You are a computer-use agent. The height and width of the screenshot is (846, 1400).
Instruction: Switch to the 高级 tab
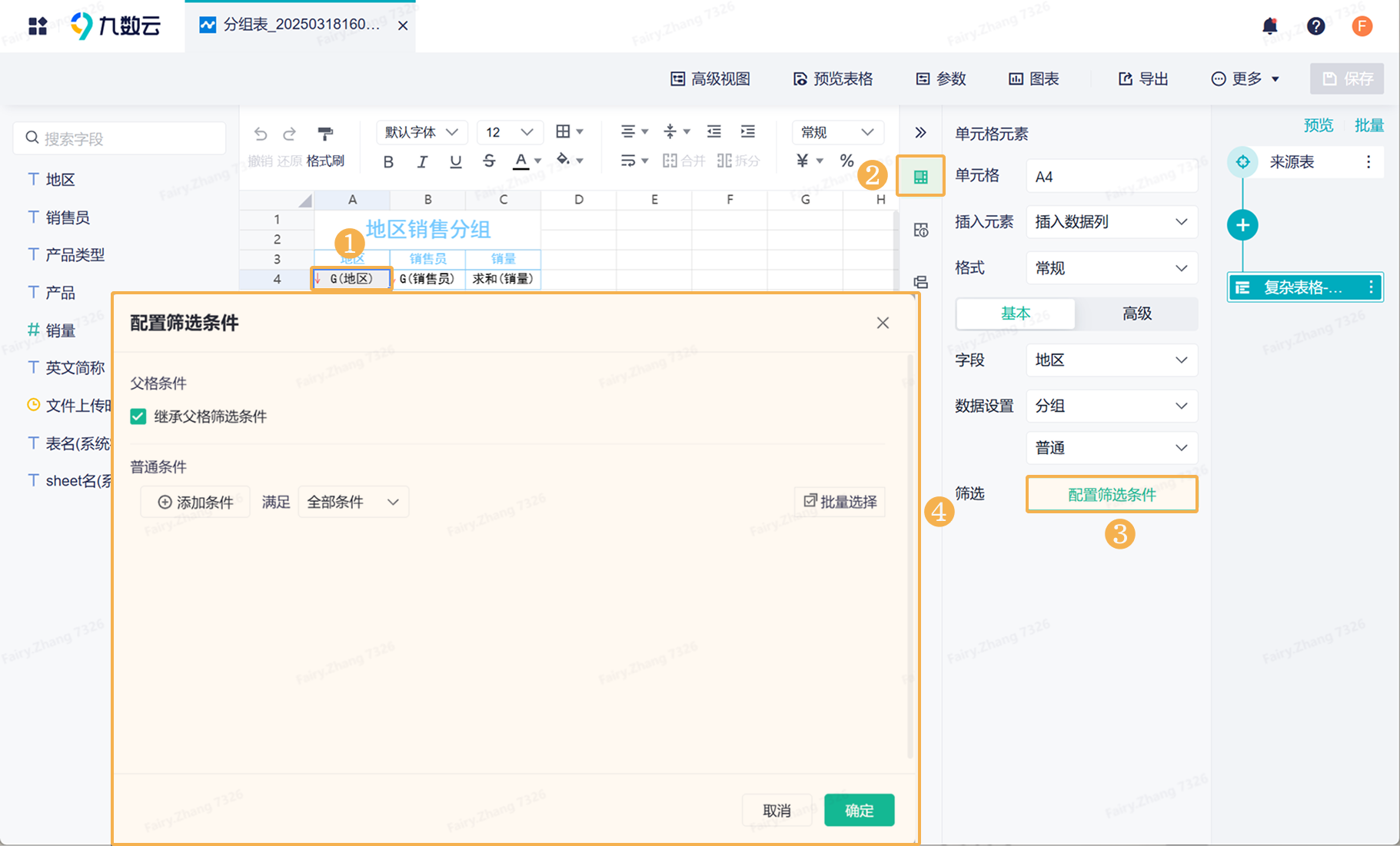(x=1136, y=314)
